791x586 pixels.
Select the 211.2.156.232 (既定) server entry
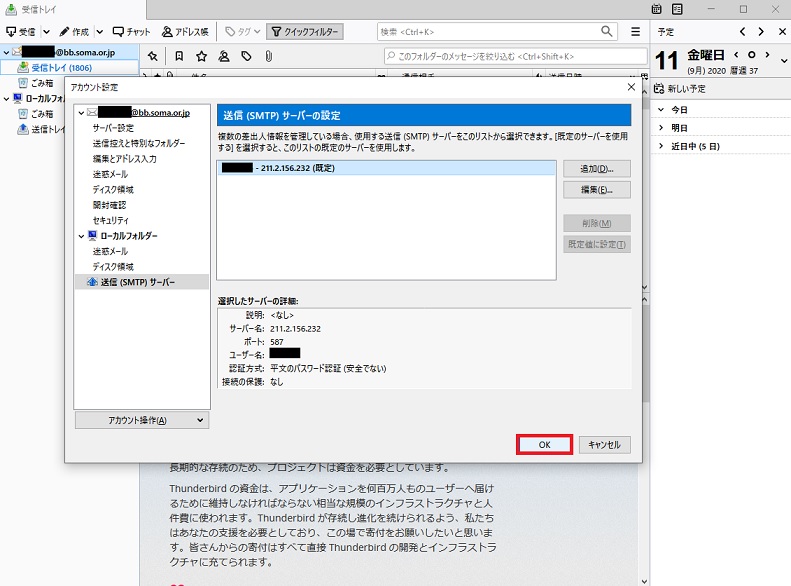(386, 168)
